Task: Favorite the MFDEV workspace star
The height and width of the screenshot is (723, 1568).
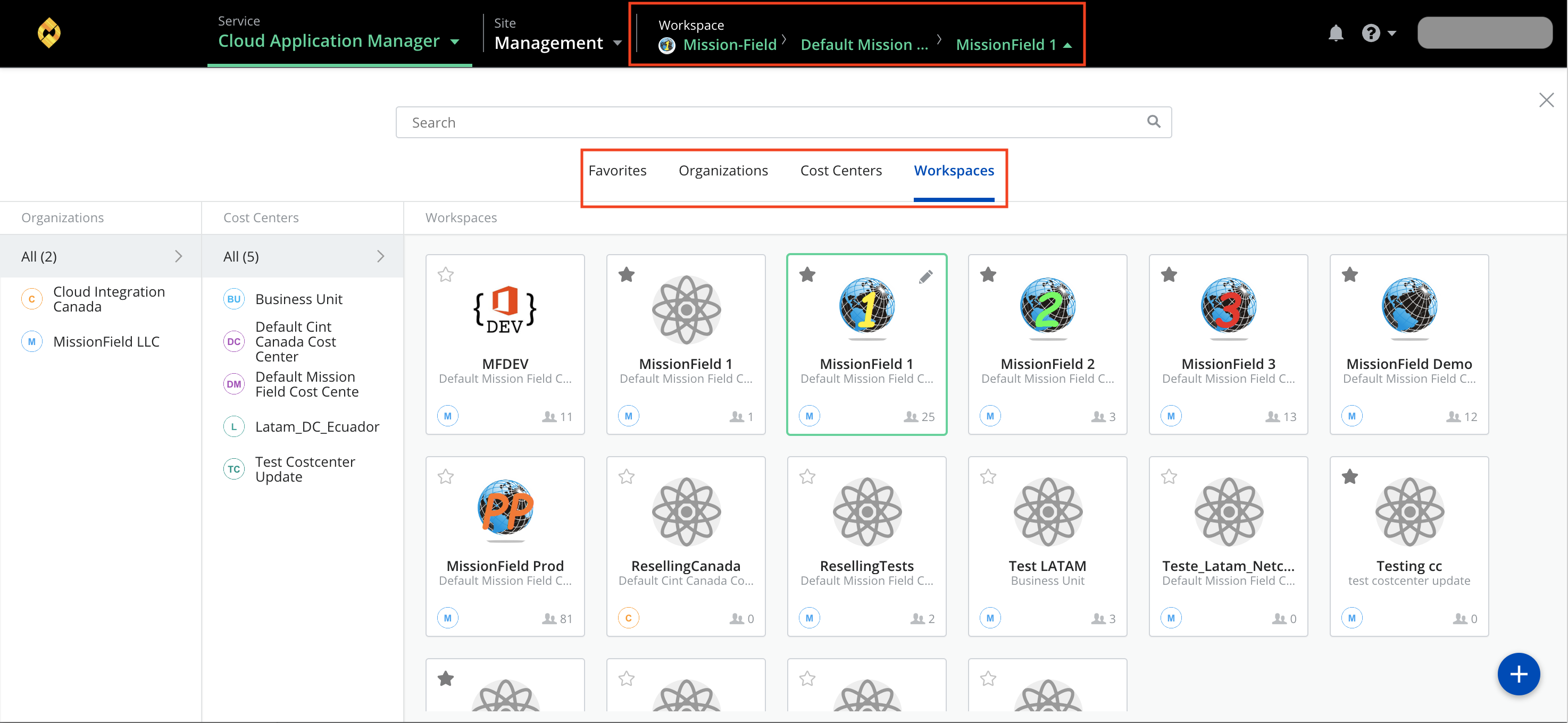Action: tap(446, 274)
